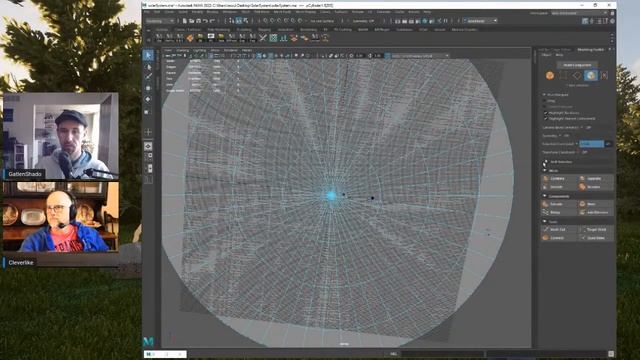The width and height of the screenshot is (640, 360).
Task: Toggle select by object type mode
Action: tap(239, 21)
